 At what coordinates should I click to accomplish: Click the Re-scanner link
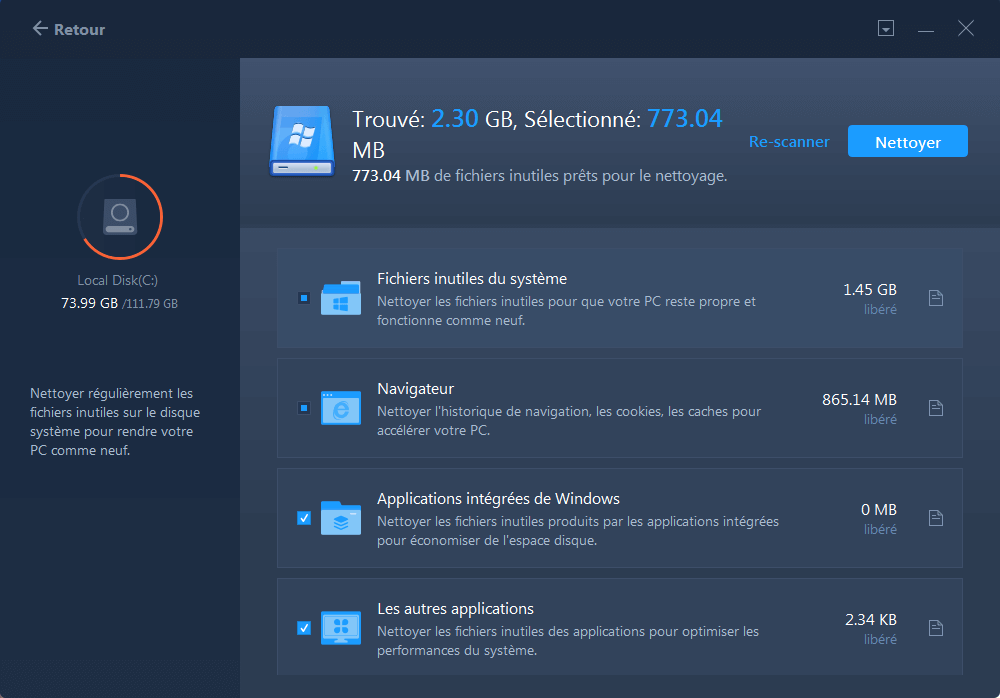[789, 141]
